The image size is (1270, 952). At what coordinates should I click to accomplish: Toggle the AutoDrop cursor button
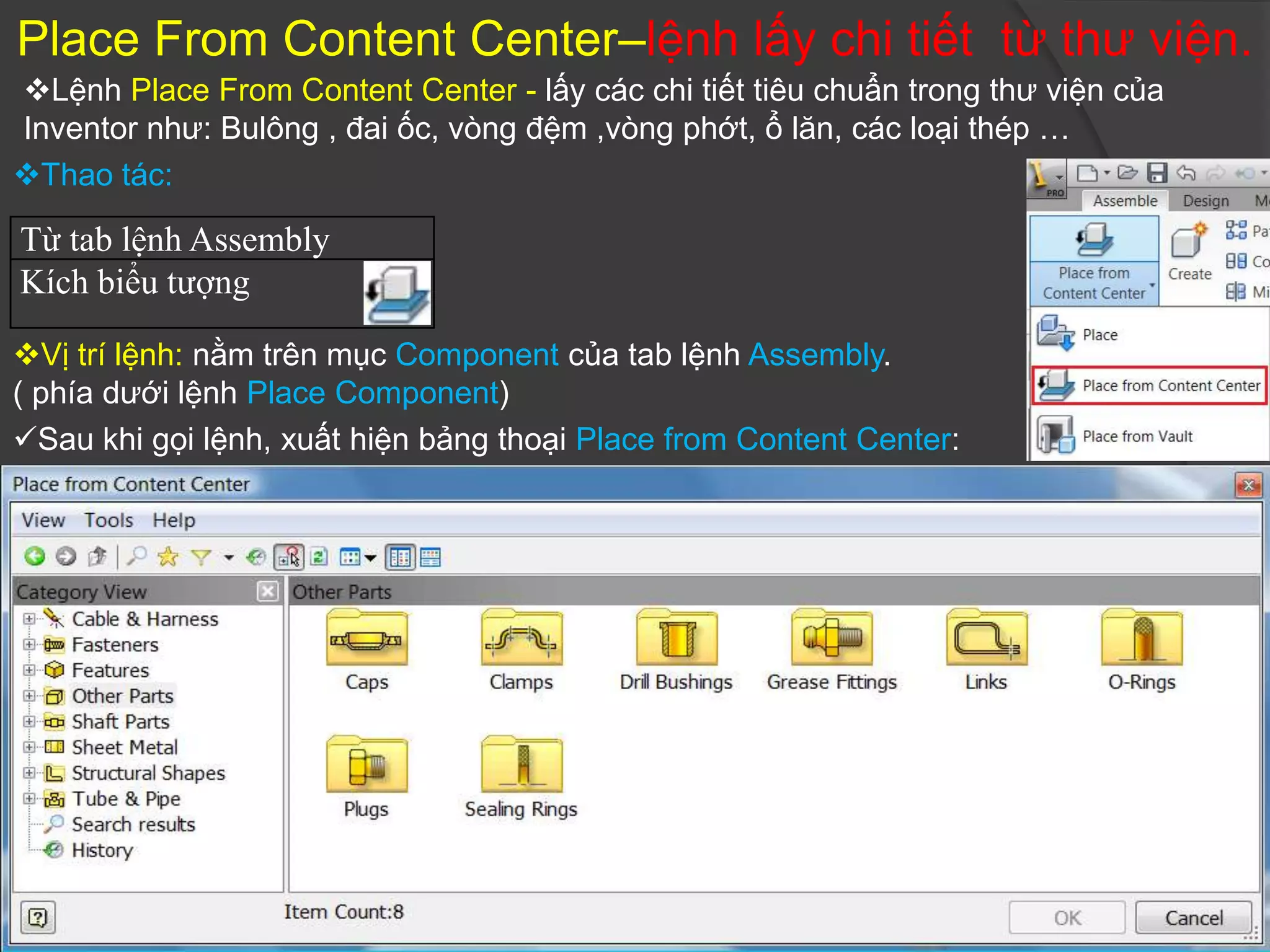point(289,557)
